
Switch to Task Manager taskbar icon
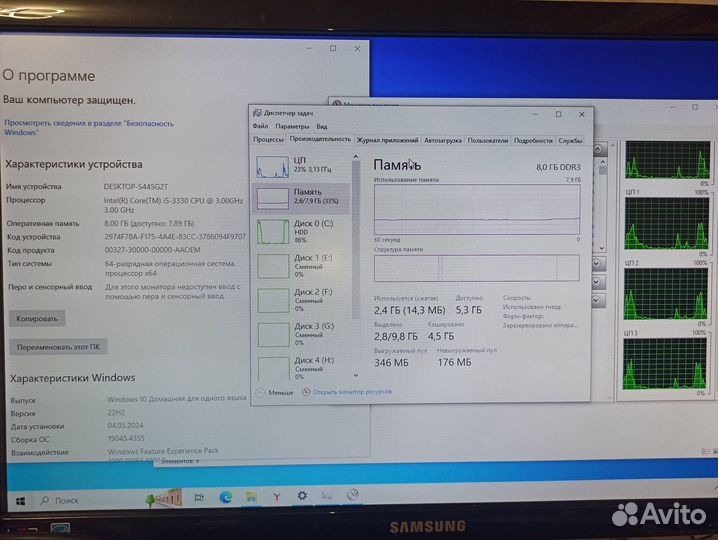327,496
